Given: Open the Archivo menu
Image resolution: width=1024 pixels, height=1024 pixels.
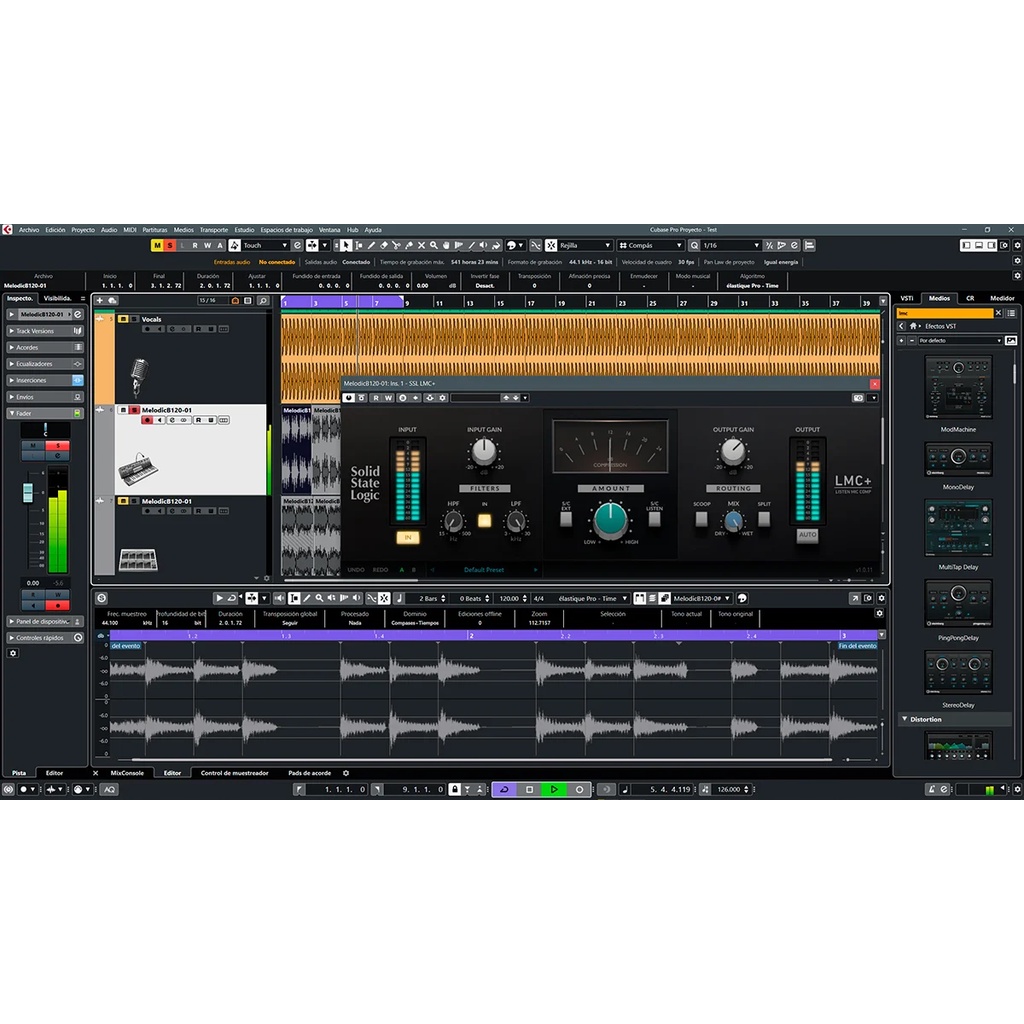Looking at the screenshot, I should [x=29, y=230].
